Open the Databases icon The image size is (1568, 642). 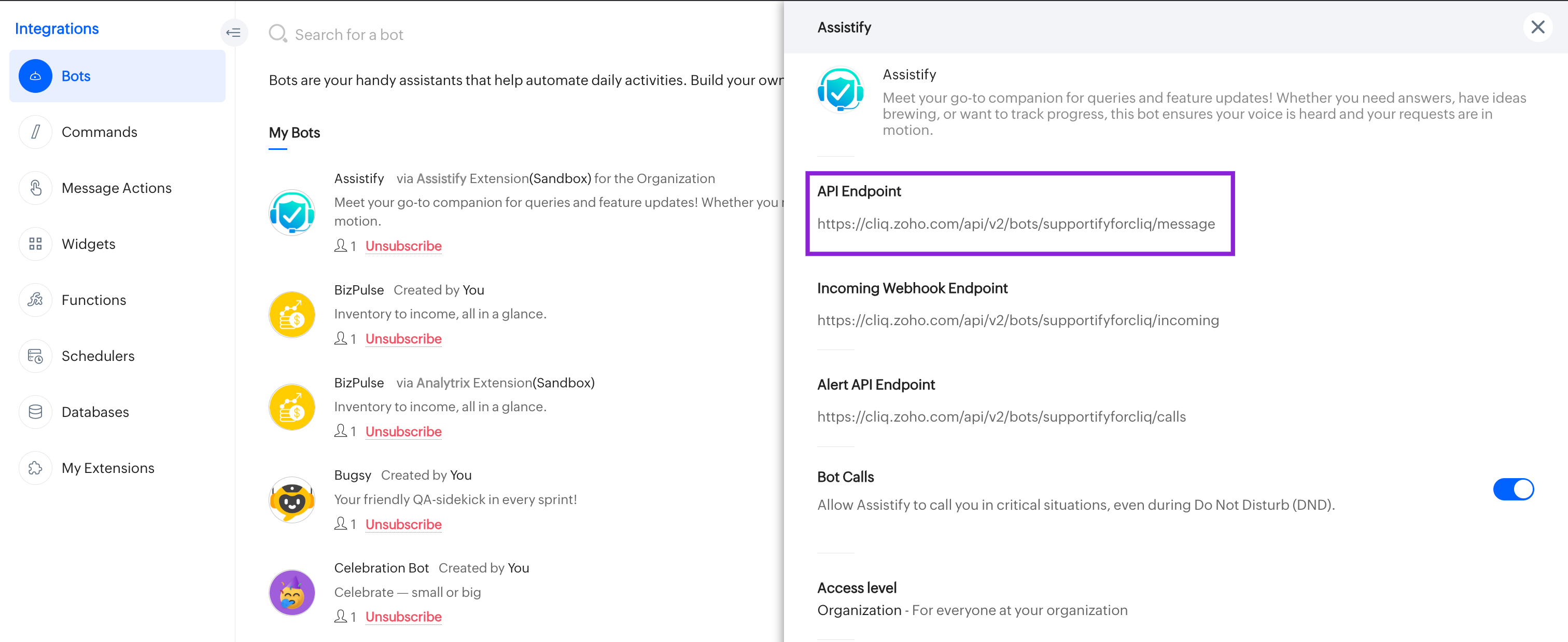click(35, 412)
